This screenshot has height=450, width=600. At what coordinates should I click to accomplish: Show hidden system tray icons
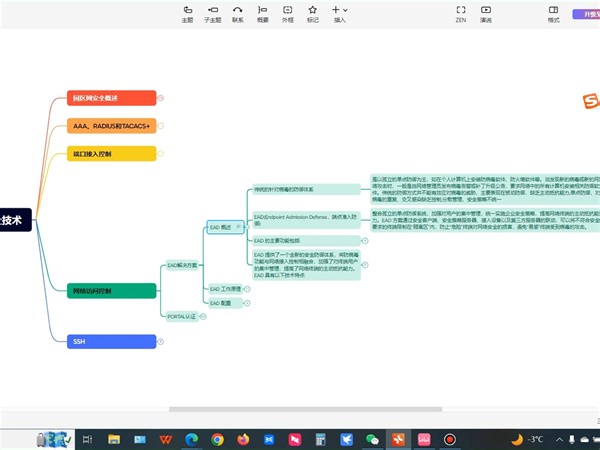(x=559, y=439)
